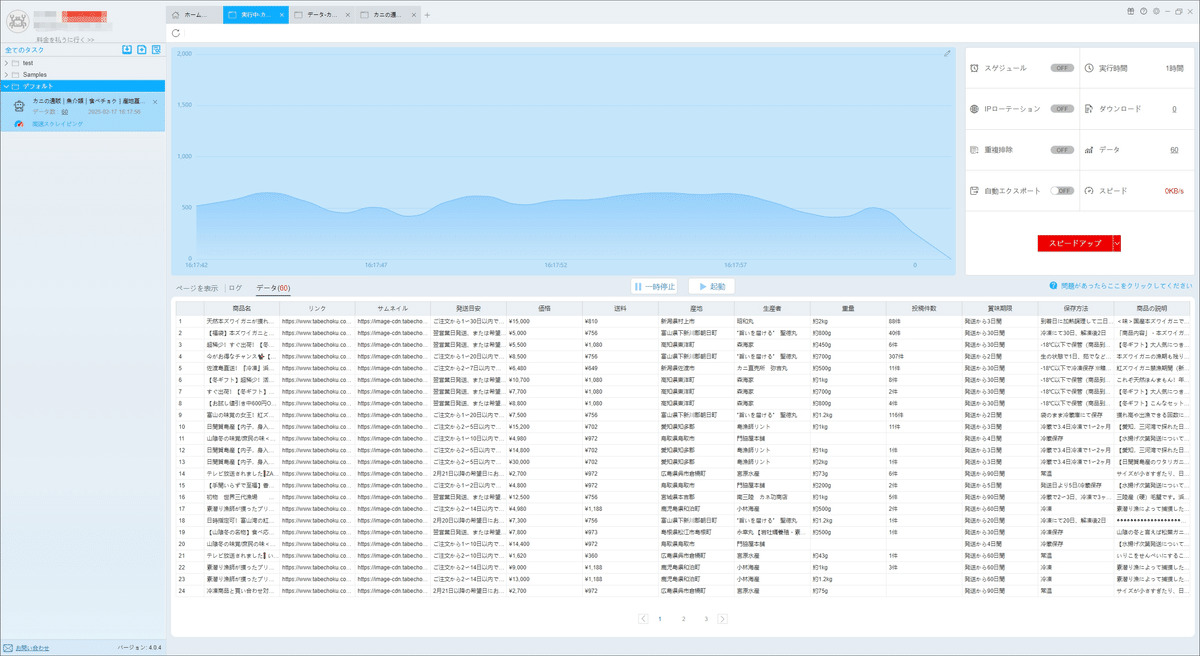This screenshot has width=1200, height=656.
Task: Toggle the スケジュール switch
Action: pyautogui.click(x=1061, y=68)
